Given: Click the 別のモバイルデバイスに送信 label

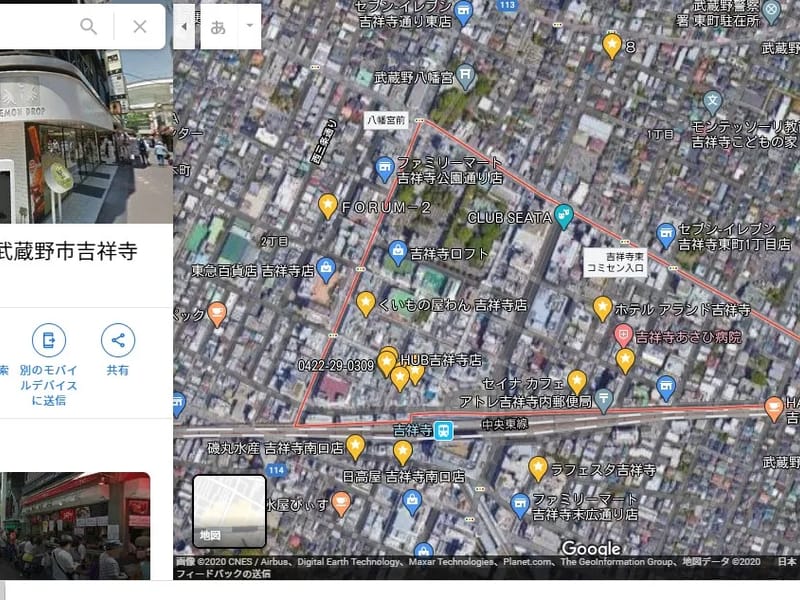Looking at the screenshot, I should (x=48, y=385).
